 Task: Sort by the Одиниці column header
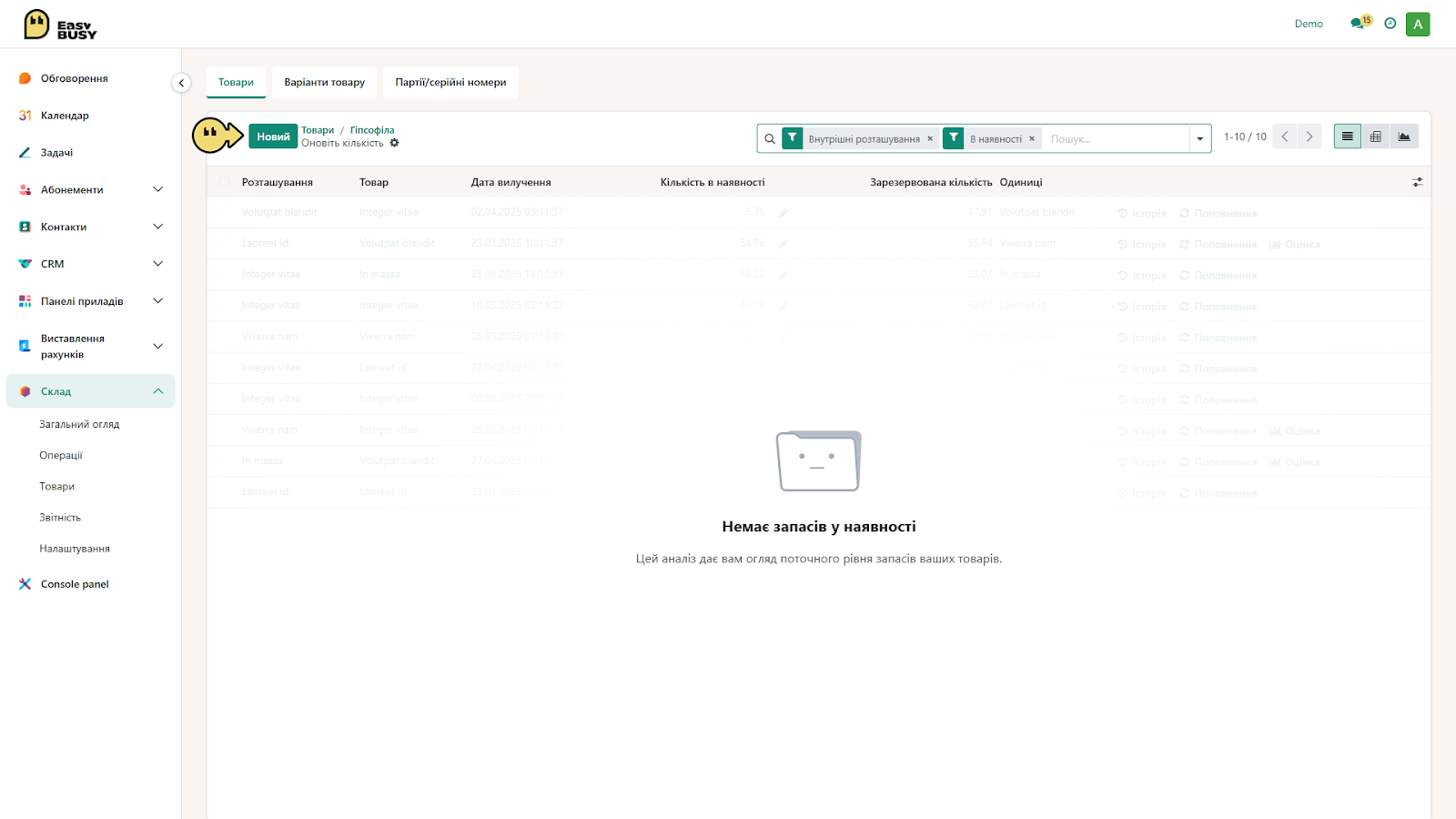(x=1021, y=182)
